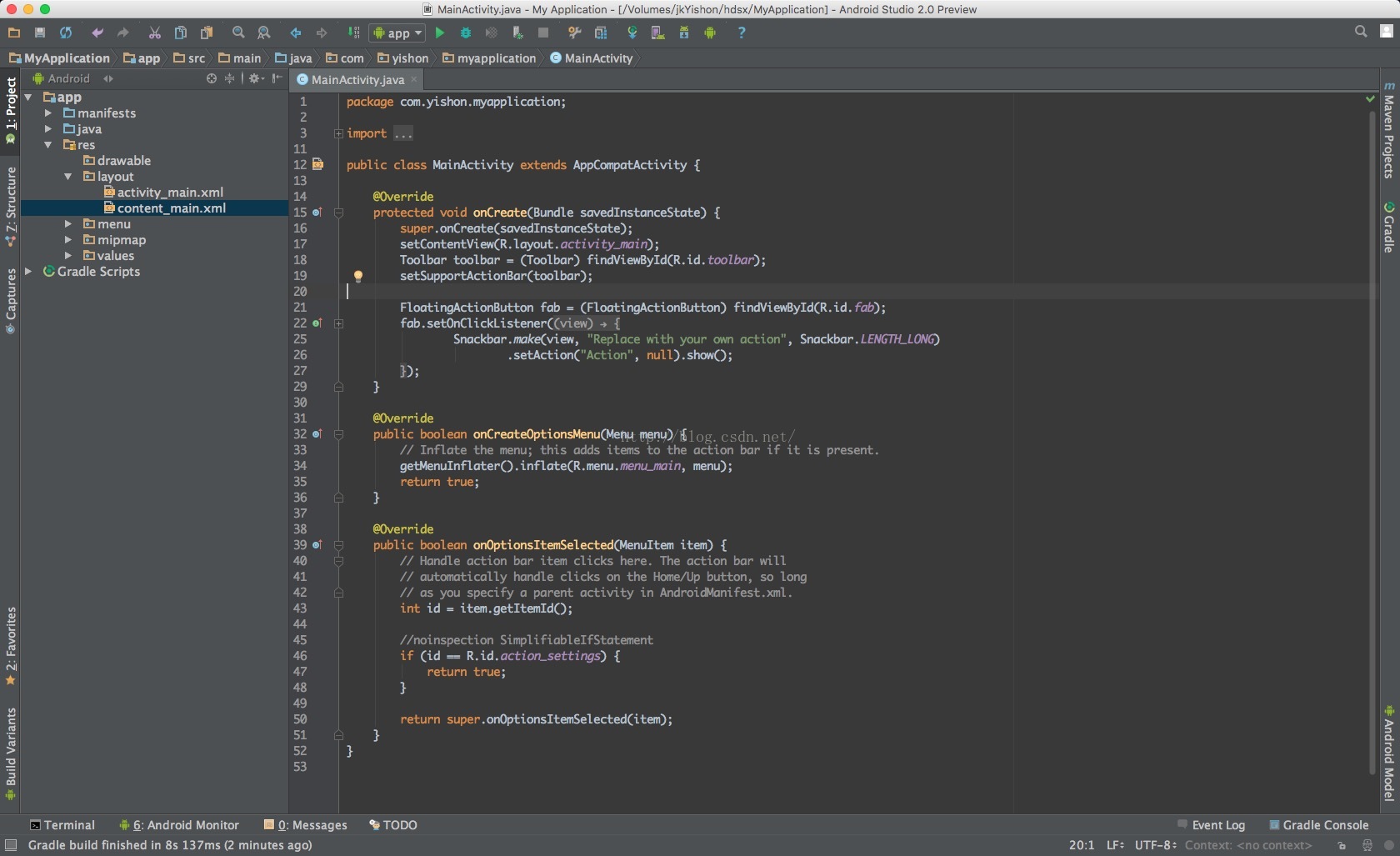Screen dimensions: 1400x856
Task: Open the Android view selector dropdown
Action: point(72,78)
